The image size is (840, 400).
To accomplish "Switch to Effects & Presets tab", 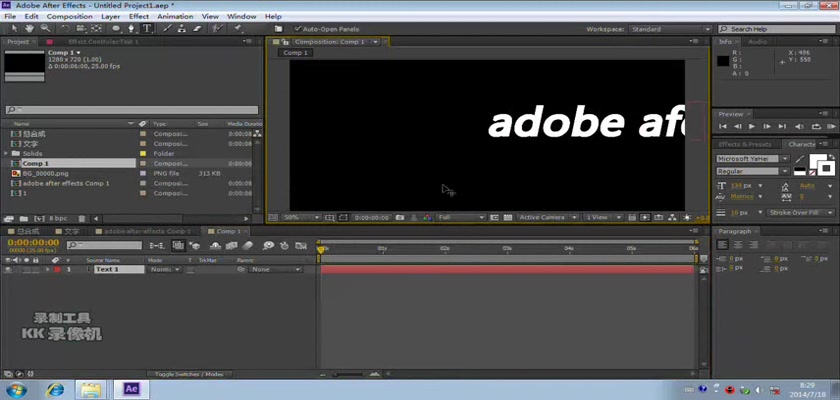I will [x=745, y=145].
